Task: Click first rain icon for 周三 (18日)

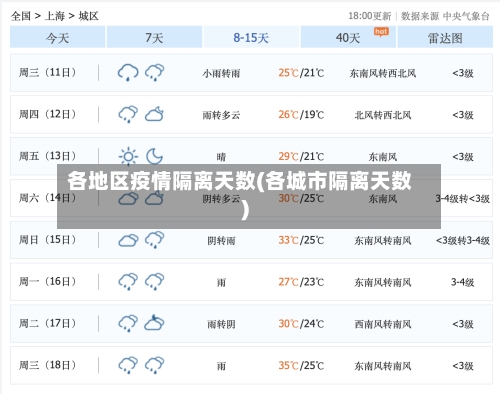Action: (128, 365)
